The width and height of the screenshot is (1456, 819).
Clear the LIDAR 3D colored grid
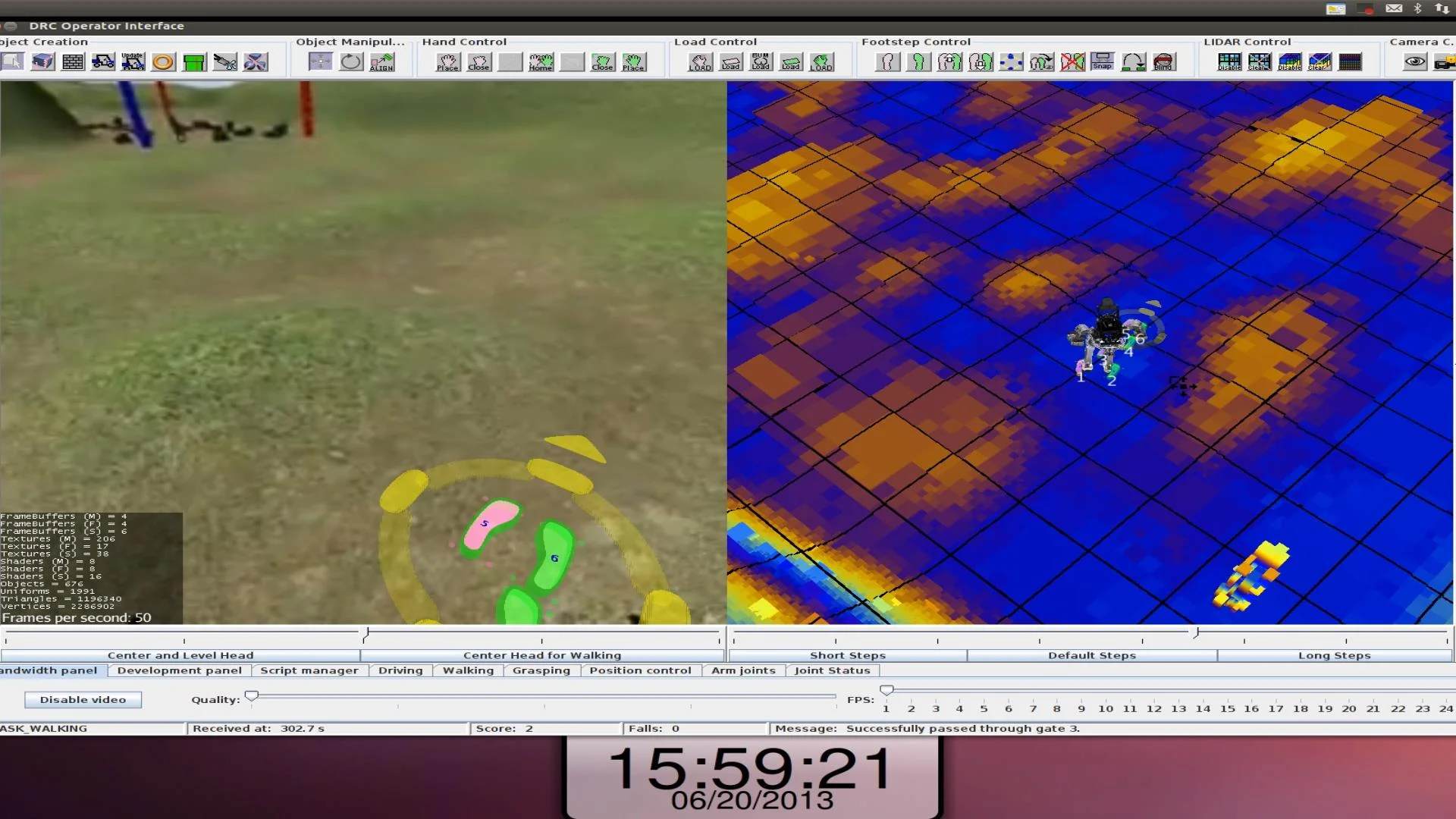click(x=1319, y=61)
